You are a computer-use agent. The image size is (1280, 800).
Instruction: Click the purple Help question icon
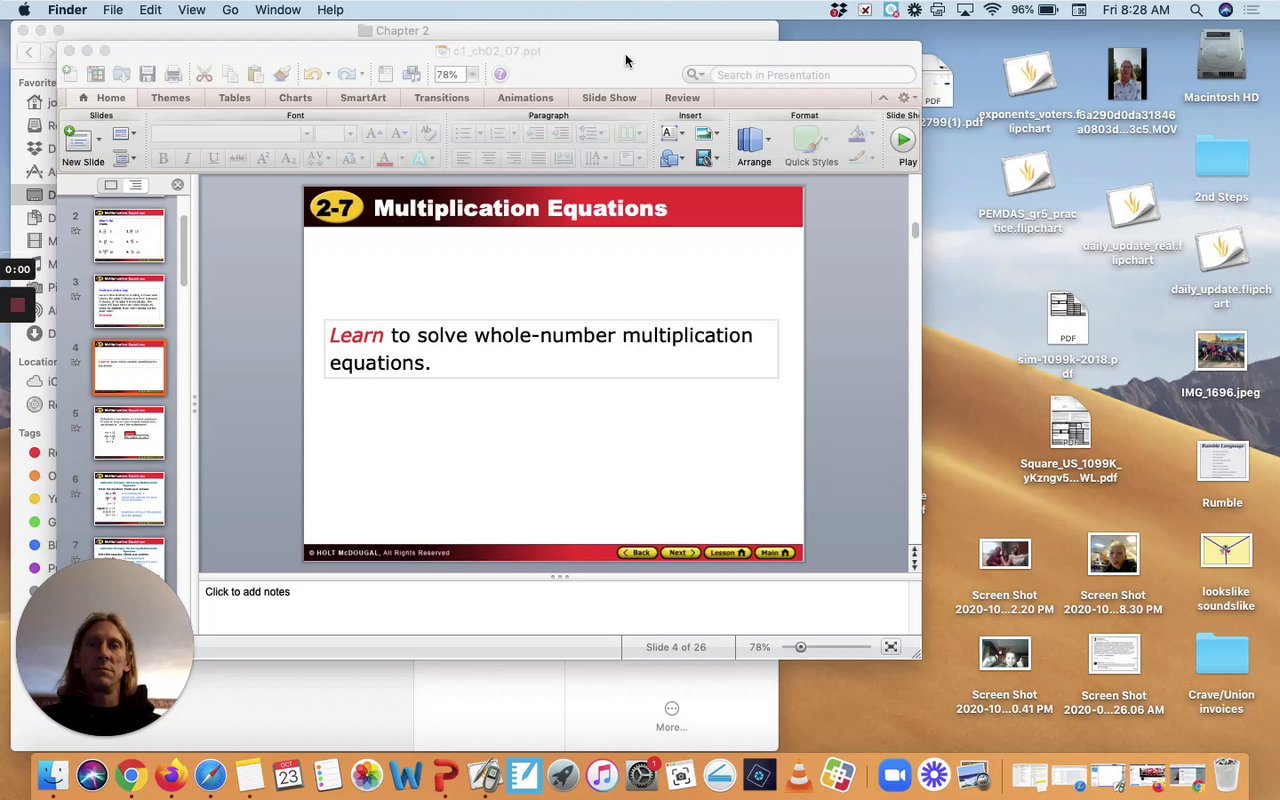tap(500, 74)
